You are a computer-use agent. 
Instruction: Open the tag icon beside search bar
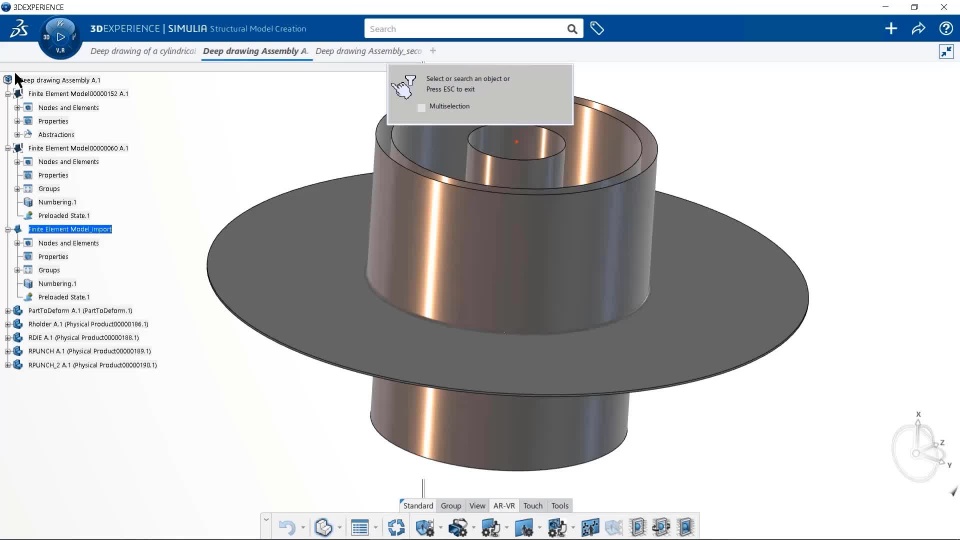tap(597, 29)
